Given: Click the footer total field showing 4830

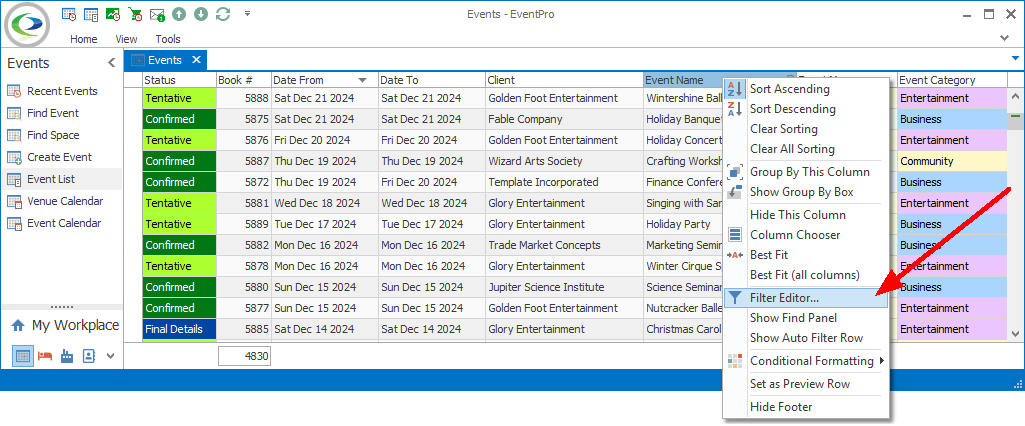Looking at the screenshot, I should 244,357.
